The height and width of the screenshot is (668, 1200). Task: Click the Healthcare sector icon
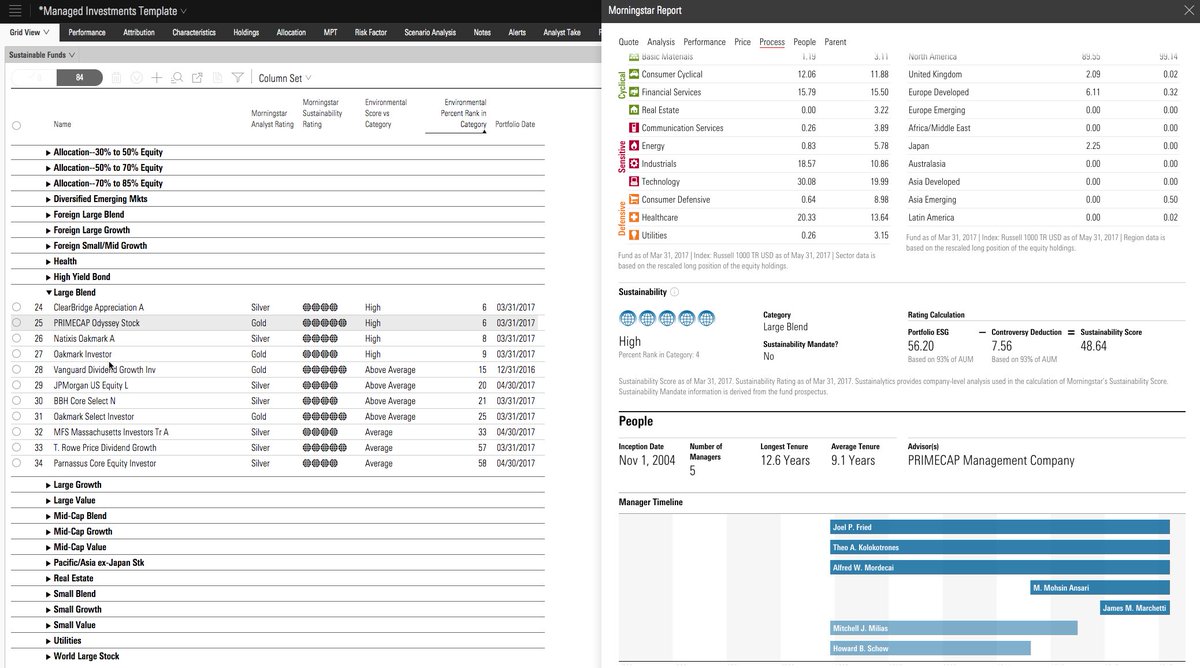633,218
